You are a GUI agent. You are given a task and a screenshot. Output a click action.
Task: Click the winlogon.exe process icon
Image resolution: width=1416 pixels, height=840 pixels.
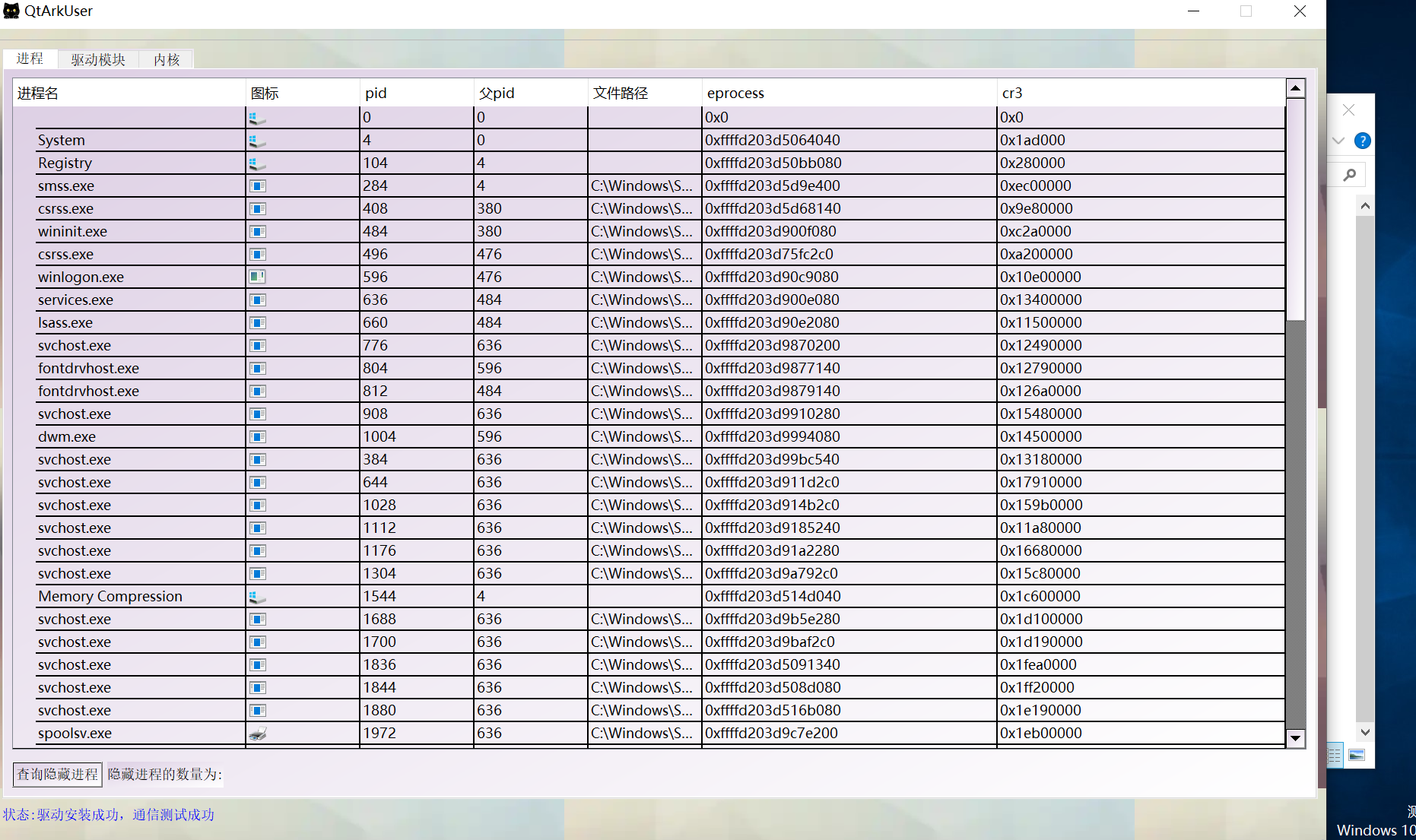point(258,277)
